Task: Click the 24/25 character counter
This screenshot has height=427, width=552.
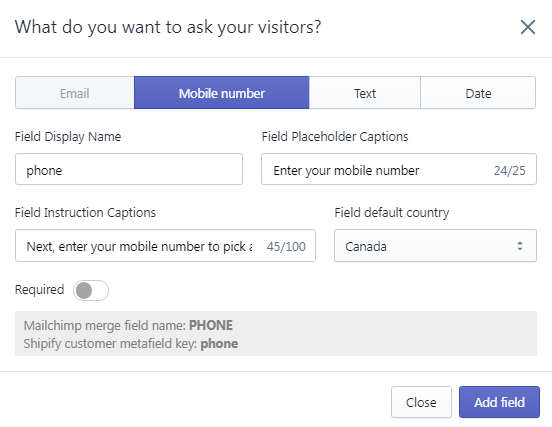Action: 509,170
